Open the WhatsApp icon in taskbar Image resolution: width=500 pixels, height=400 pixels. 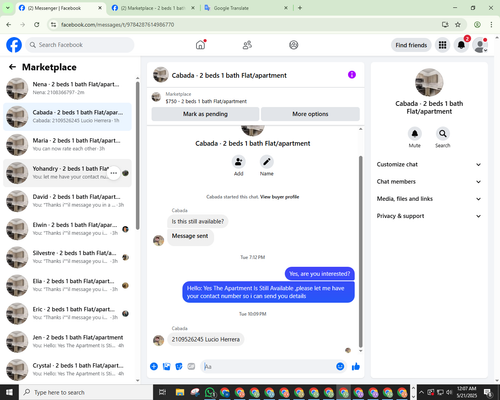pyautogui.click(x=210, y=392)
